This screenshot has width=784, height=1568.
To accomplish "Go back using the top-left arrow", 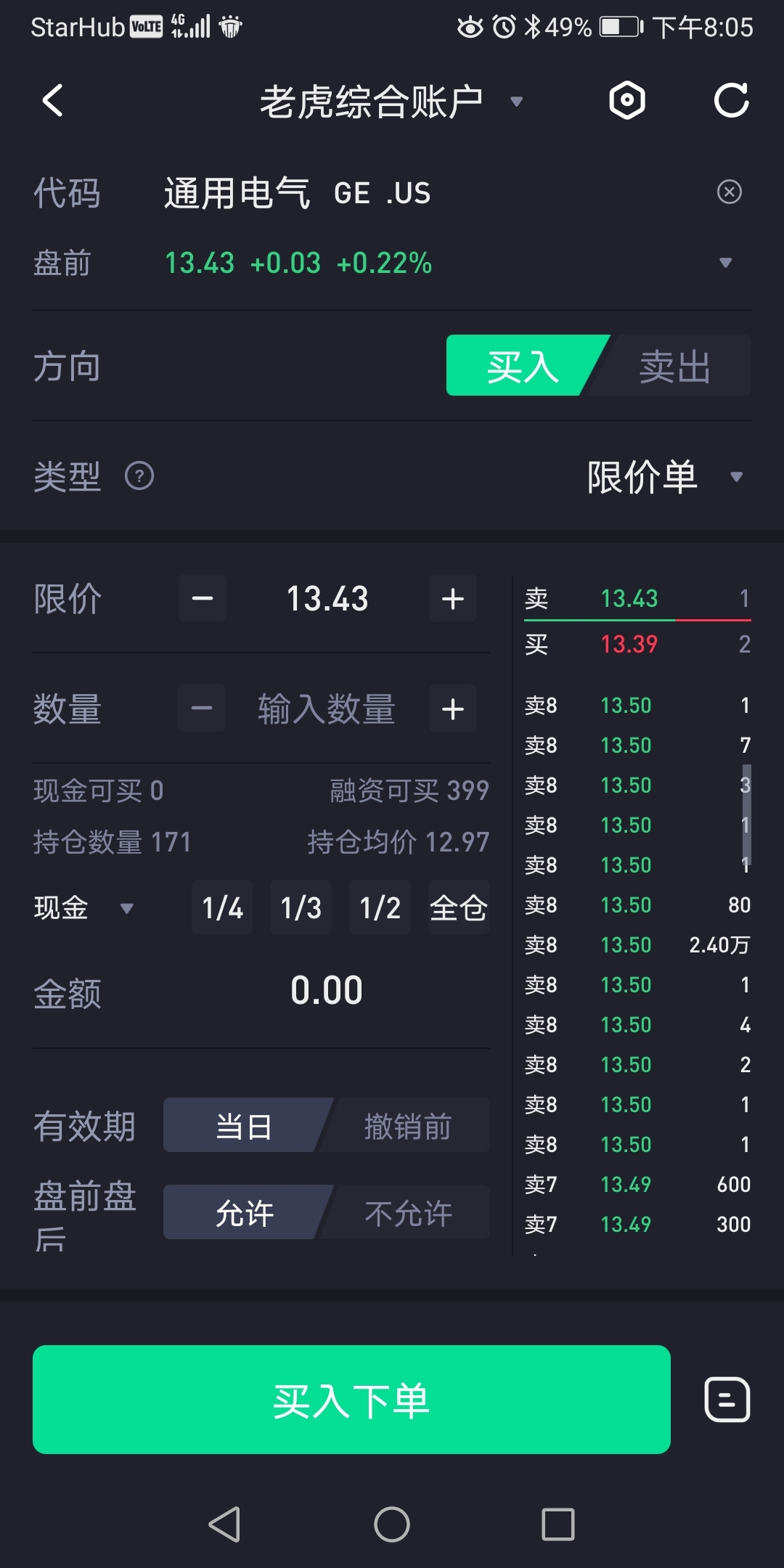I will click(52, 100).
